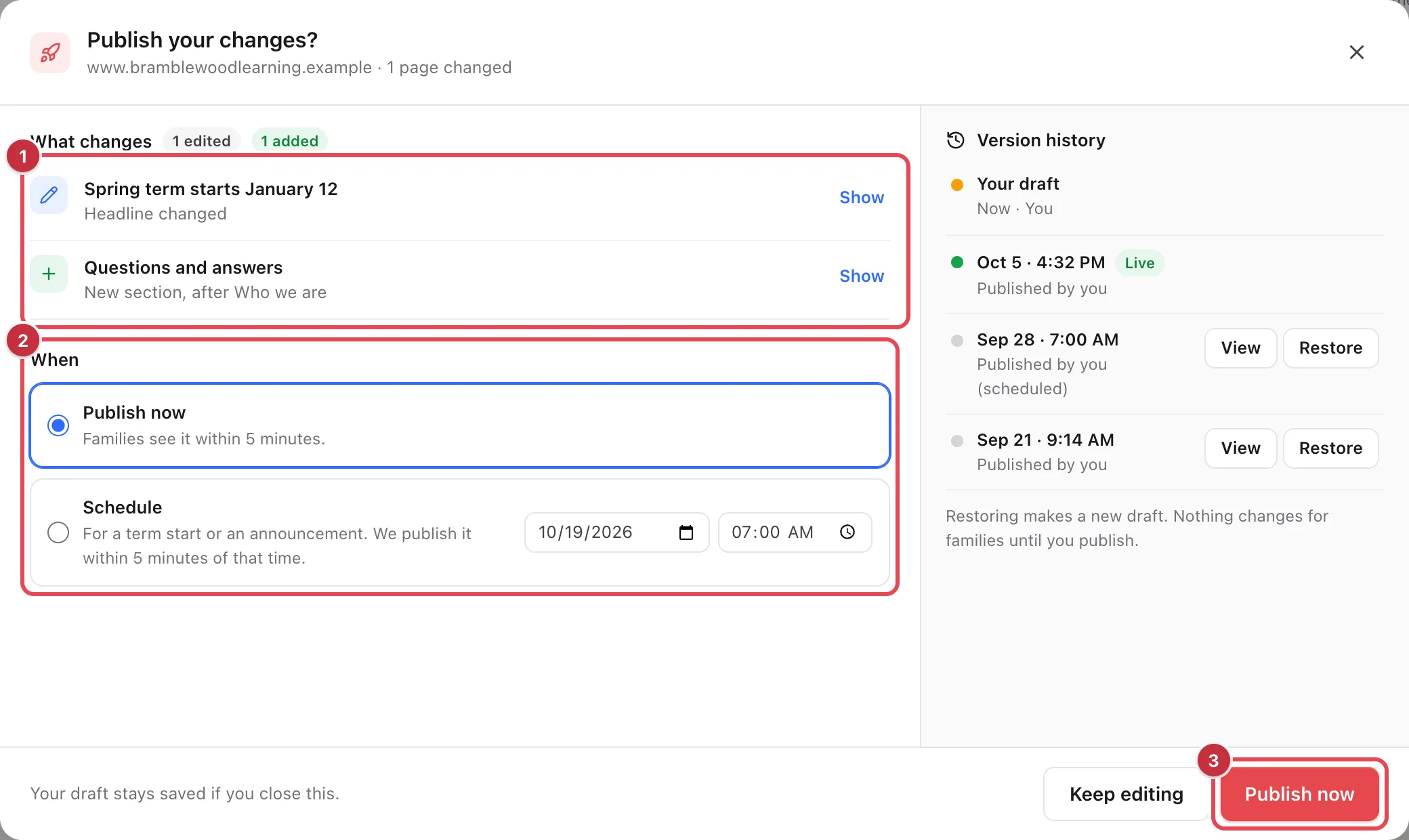Click Keep editing button
This screenshot has width=1409, height=840.
(1126, 794)
